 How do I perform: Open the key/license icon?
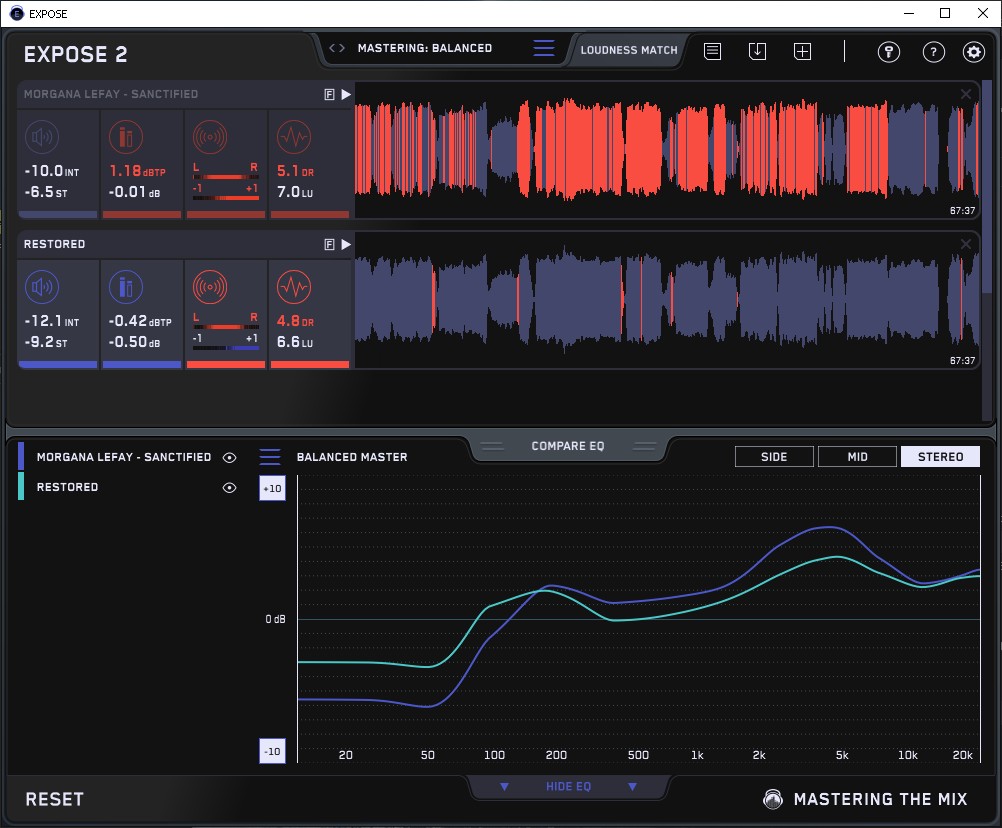[888, 52]
